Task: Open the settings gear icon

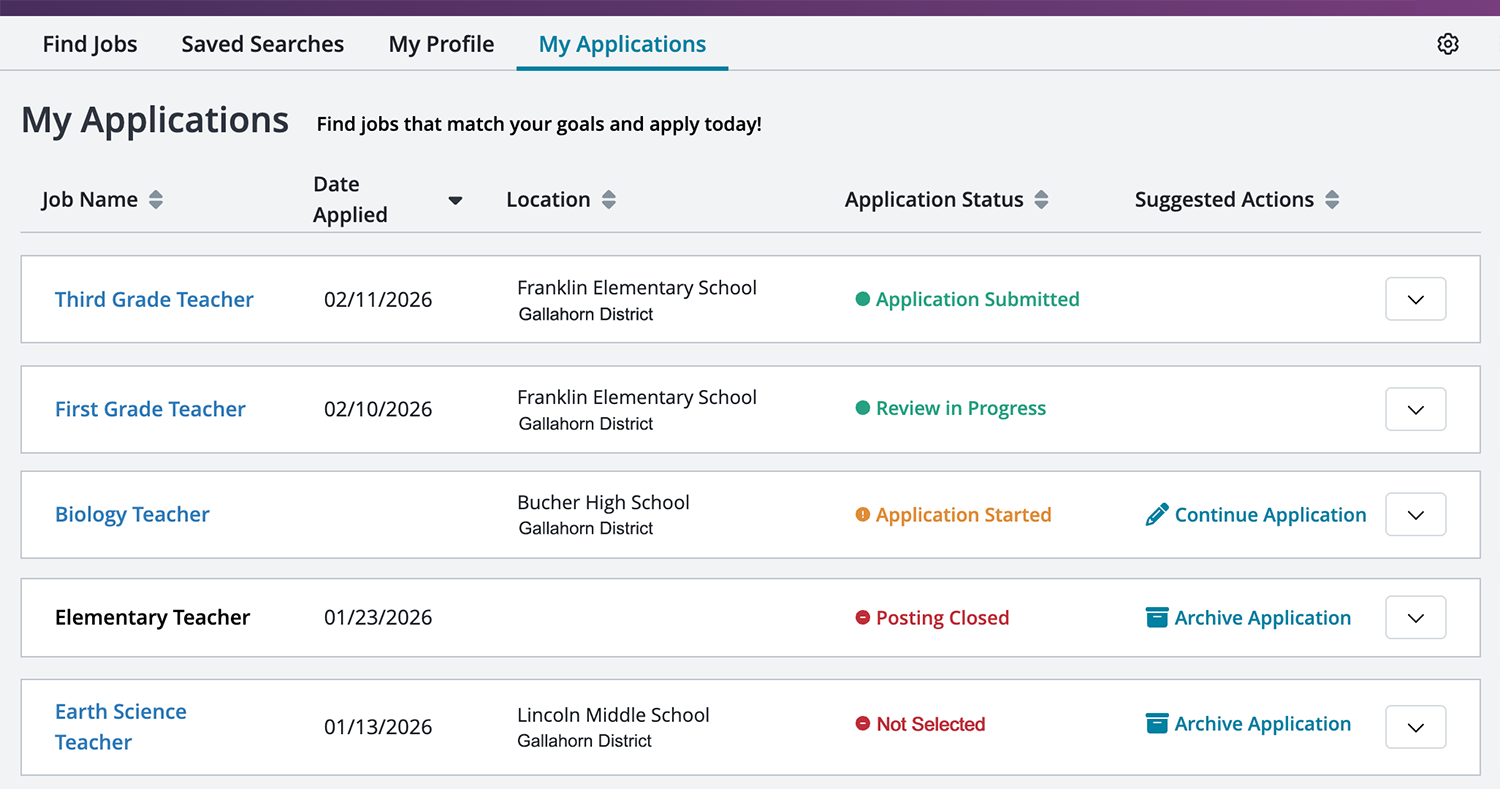Action: [x=1448, y=43]
